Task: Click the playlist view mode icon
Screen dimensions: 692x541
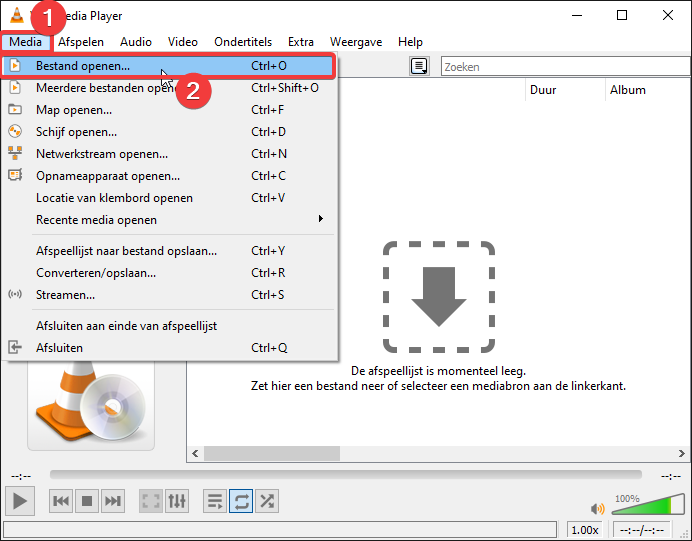Action: (x=419, y=67)
